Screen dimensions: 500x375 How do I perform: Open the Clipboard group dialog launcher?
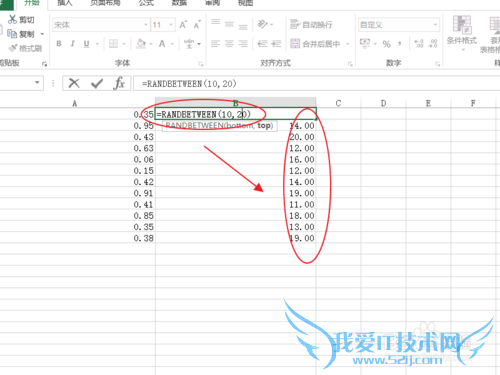tap(44, 64)
